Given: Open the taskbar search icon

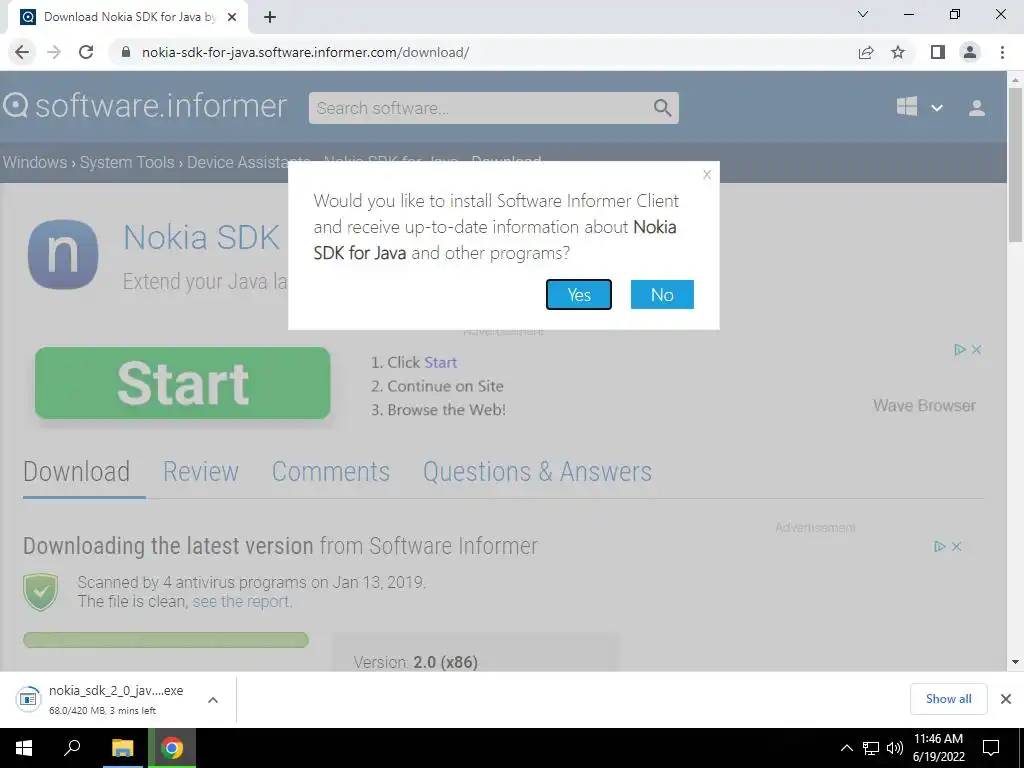Looking at the screenshot, I should point(72,748).
